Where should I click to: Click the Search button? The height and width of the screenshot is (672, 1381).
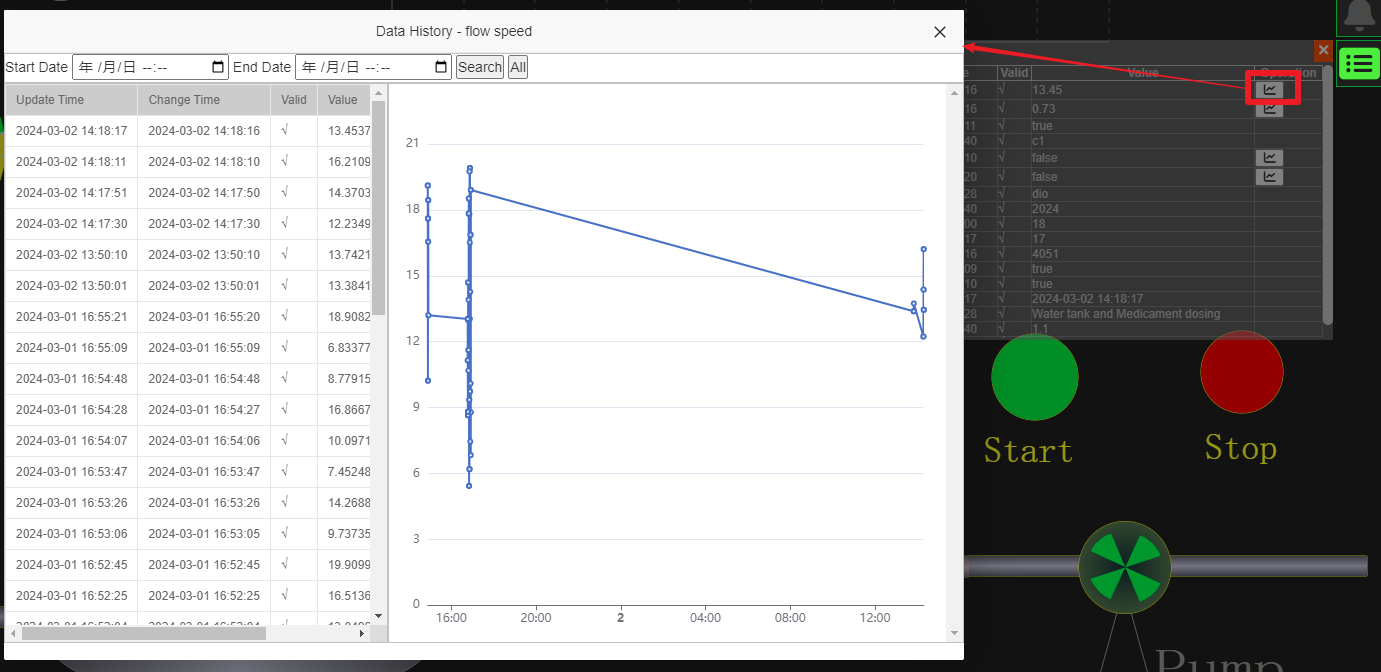pos(480,67)
